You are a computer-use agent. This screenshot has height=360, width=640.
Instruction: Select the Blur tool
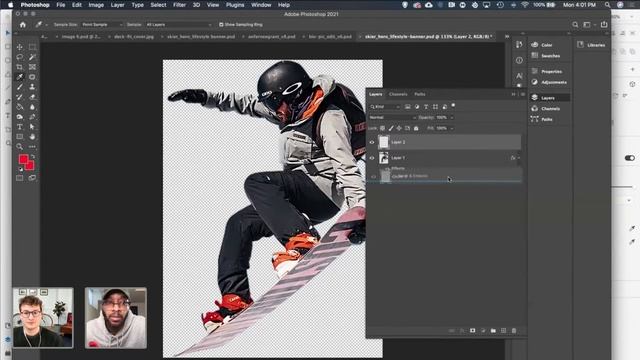click(32, 107)
